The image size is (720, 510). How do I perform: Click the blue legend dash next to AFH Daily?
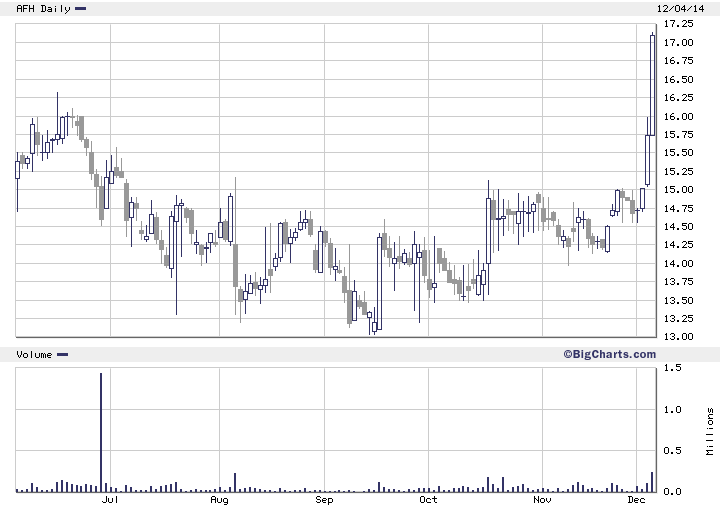(80, 9)
